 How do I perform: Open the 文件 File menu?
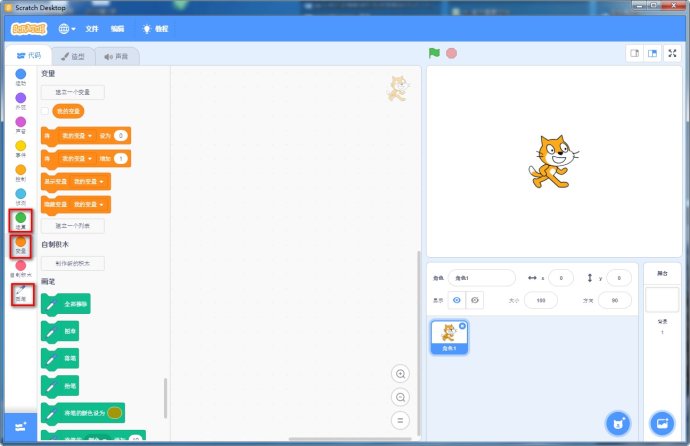coord(92,29)
